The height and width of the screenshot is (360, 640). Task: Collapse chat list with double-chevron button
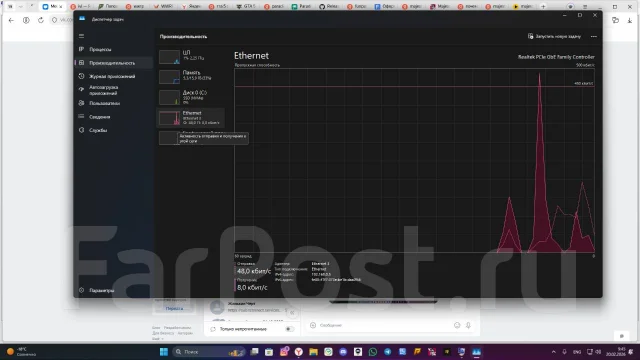pyautogui.click(x=292, y=313)
